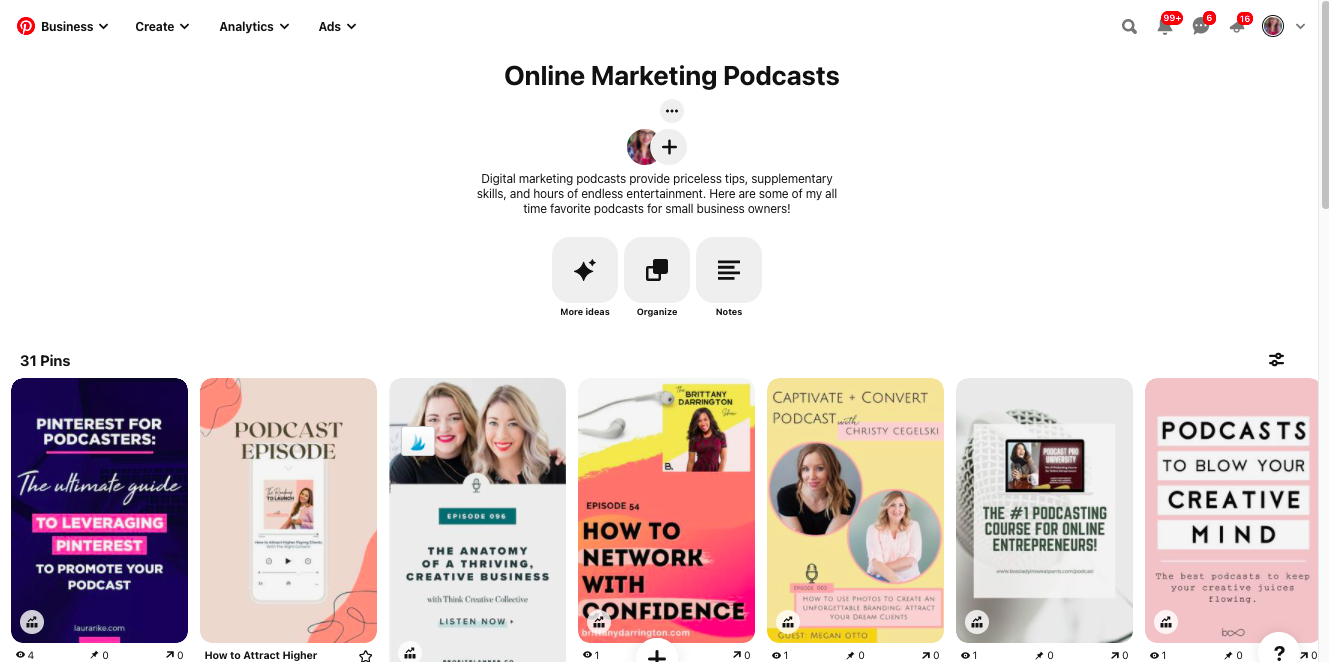Expand the accounts chevron beside avatar
The height and width of the screenshot is (662, 1329).
tap(1300, 27)
